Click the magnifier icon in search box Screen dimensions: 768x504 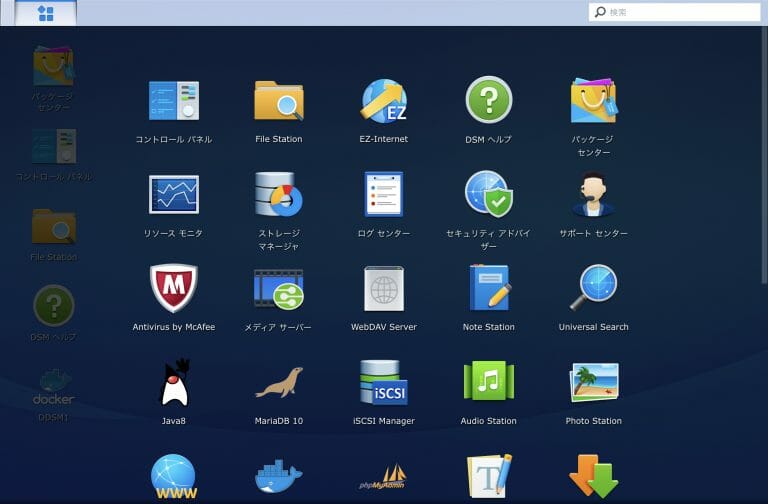pyautogui.click(x=600, y=12)
